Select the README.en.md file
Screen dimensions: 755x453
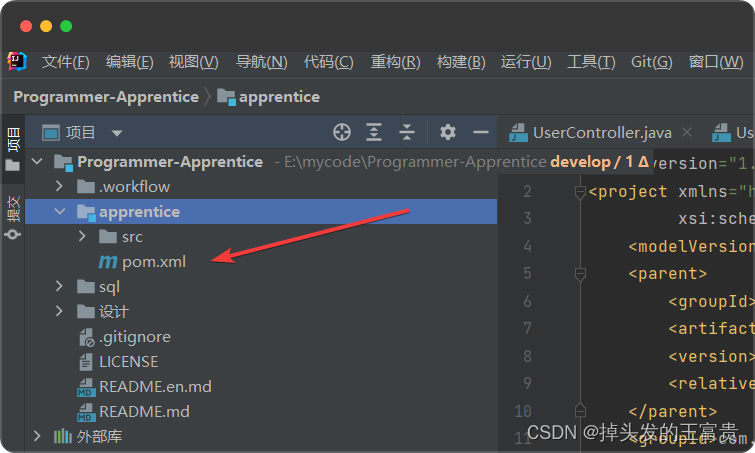point(261,387)
